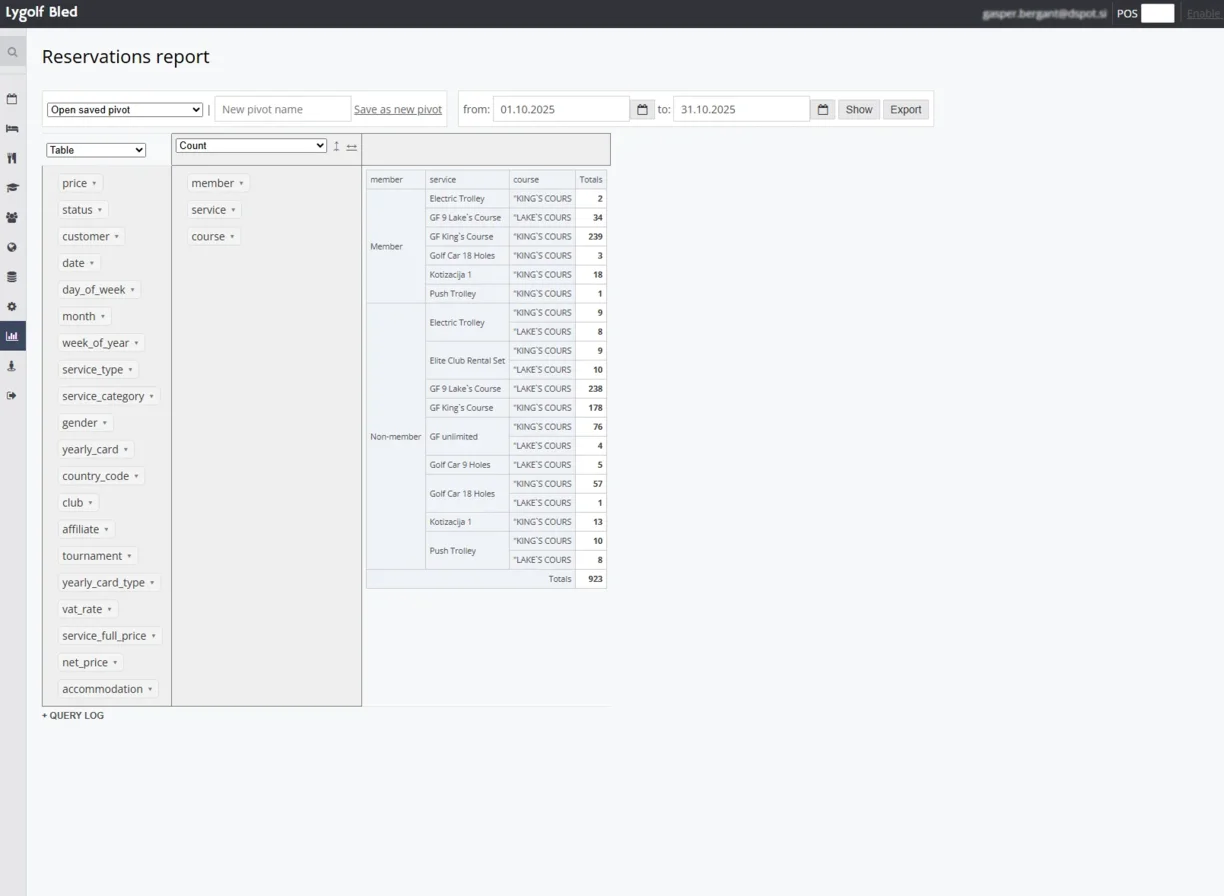Open the settings gear icon in sidebar
The width and height of the screenshot is (1224, 896).
(12, 307)
